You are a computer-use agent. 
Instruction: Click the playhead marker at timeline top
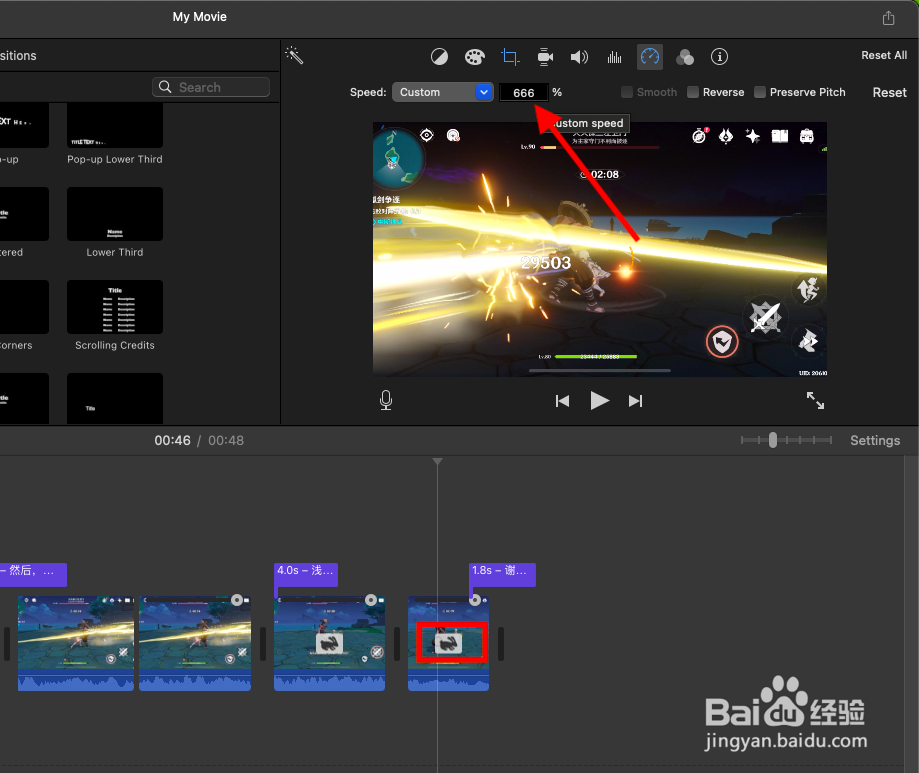pos(437,462)
